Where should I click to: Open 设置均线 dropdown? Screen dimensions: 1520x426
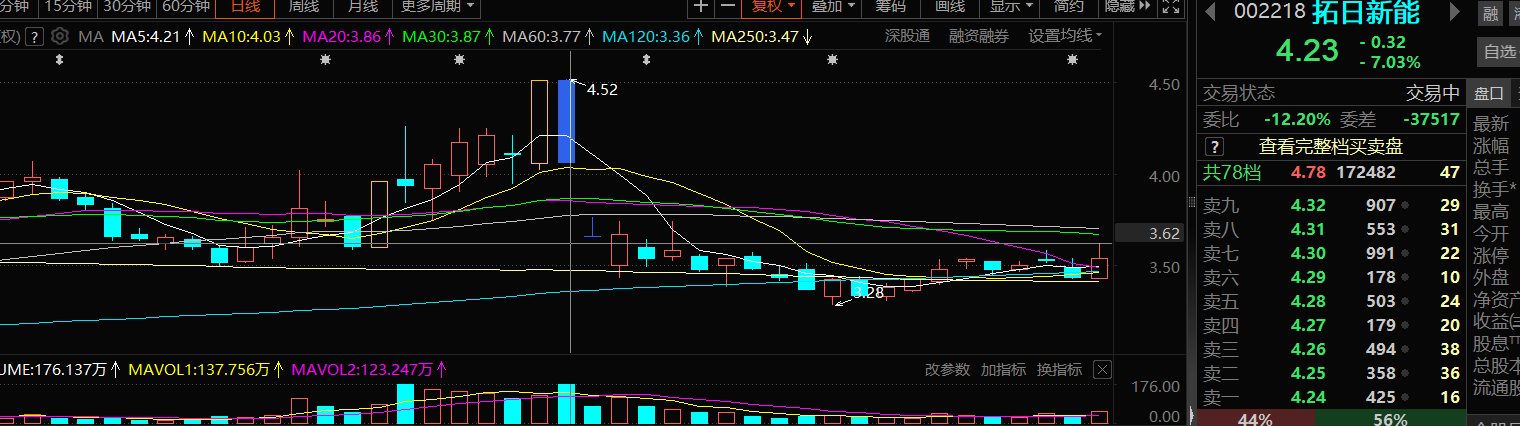1065,37
